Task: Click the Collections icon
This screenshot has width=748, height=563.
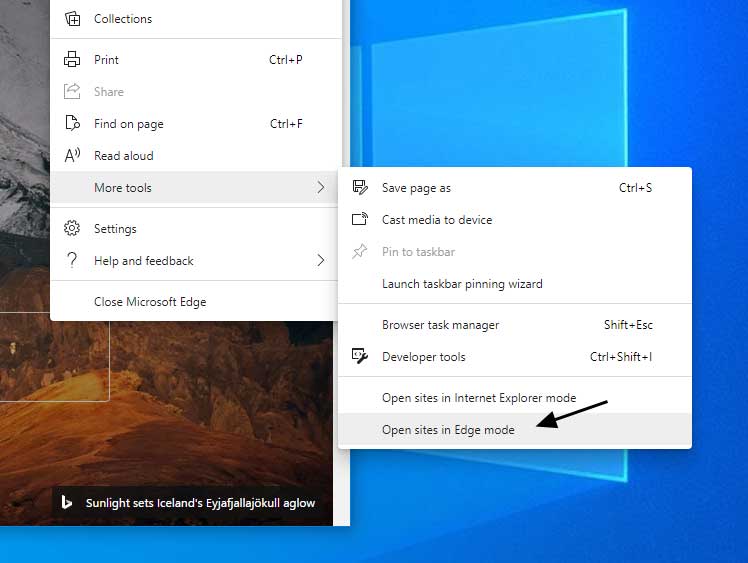Action: (73, 19)
